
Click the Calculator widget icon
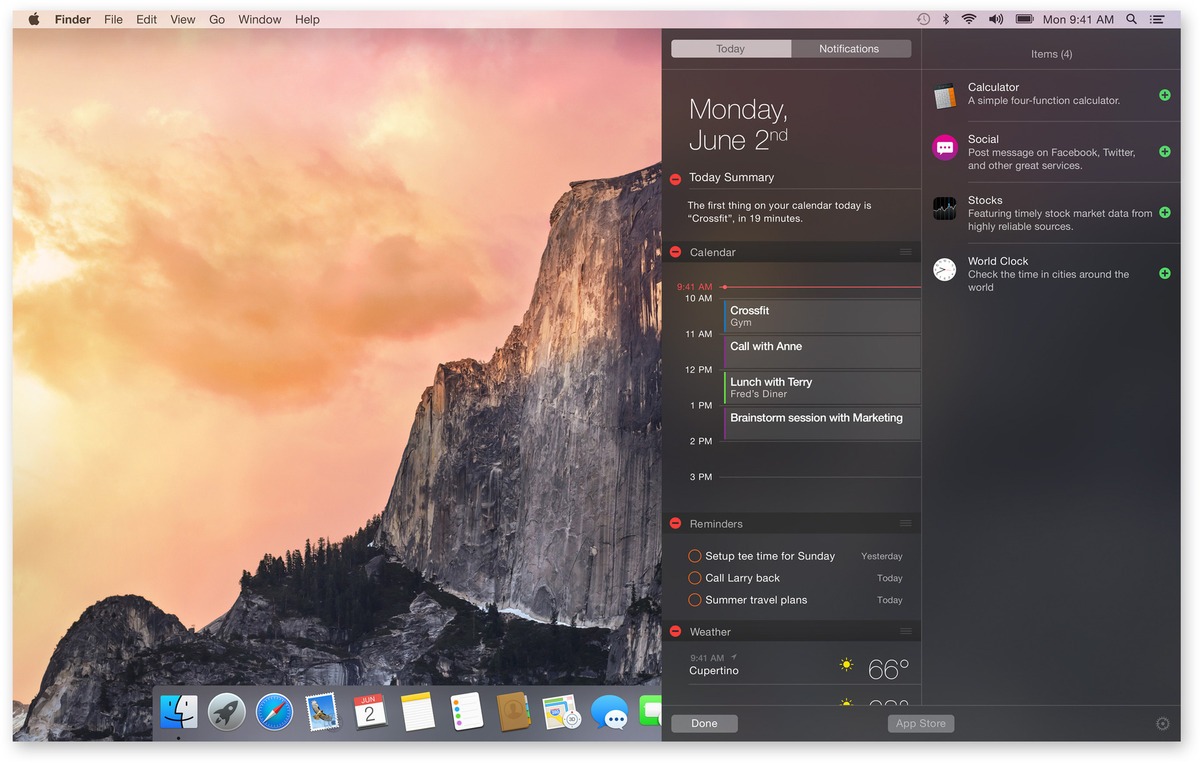(944, 94)
